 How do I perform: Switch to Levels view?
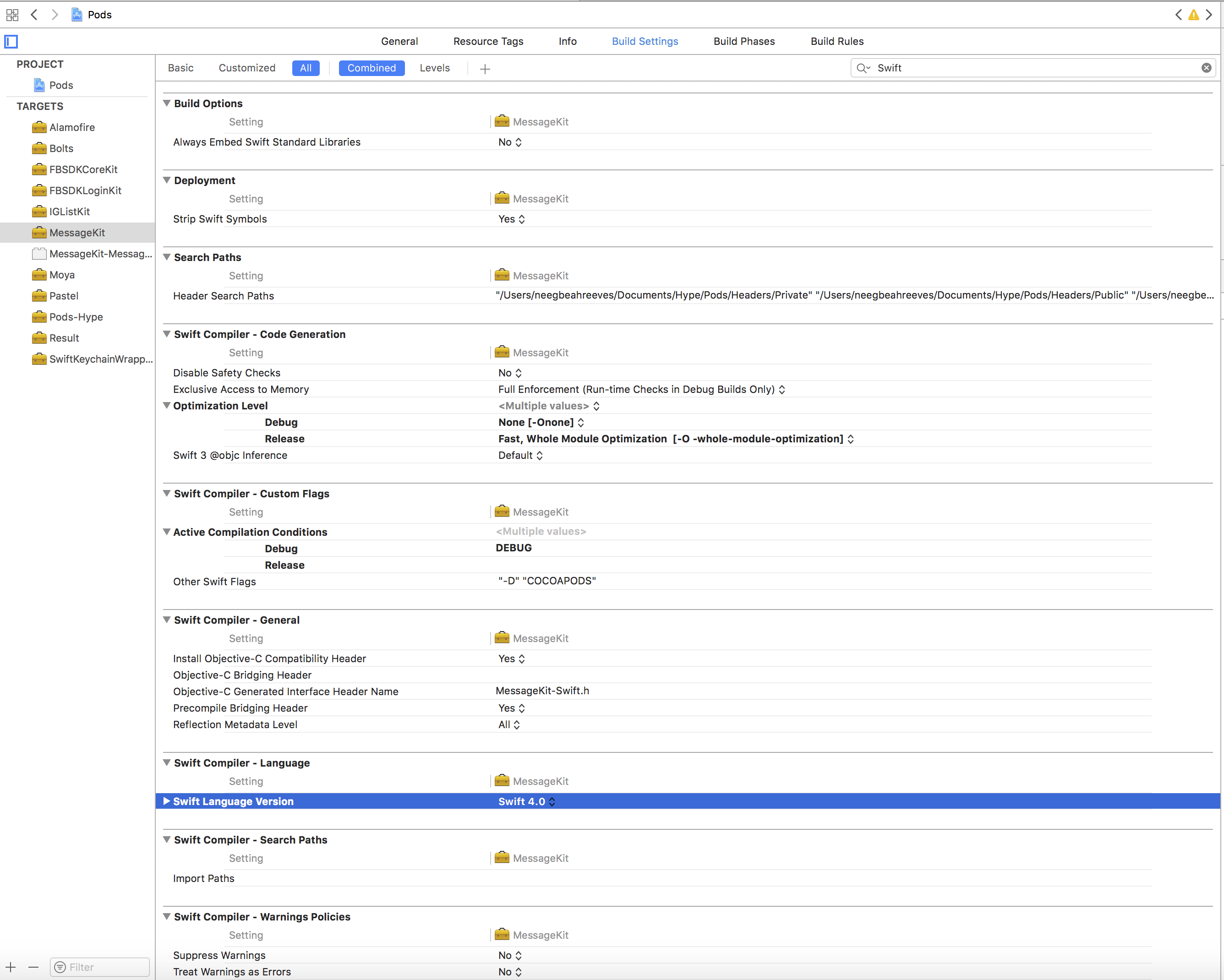434,68
